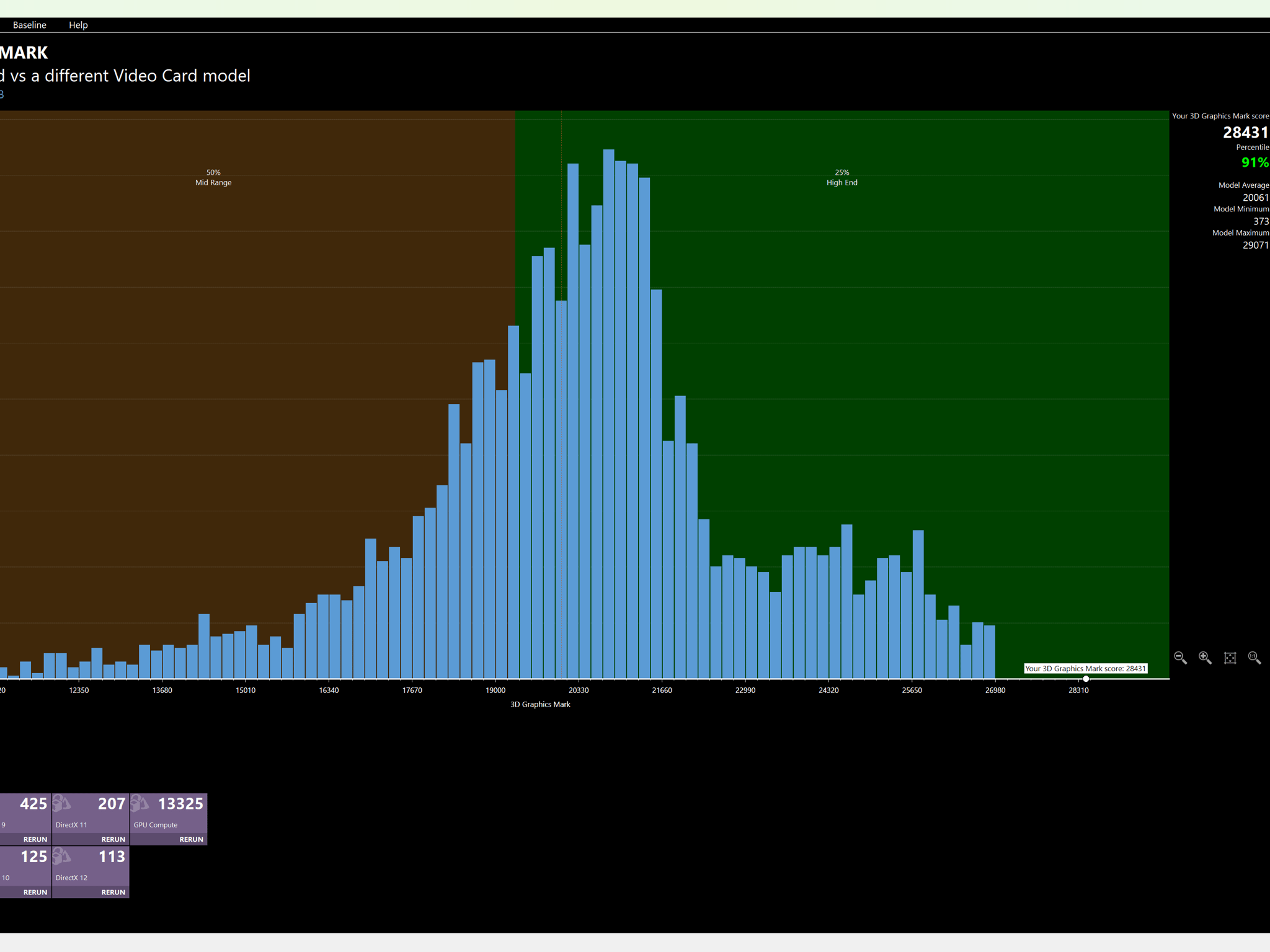Click the tallest histogram bar
Viewport: 1270px width, 952px height.
click(x=609, y=413)
